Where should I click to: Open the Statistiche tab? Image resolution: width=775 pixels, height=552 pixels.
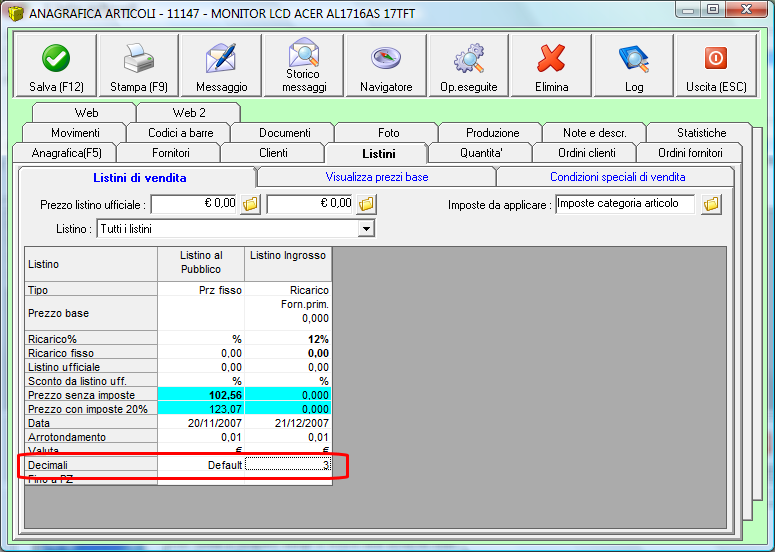click(x=701, y=133)
